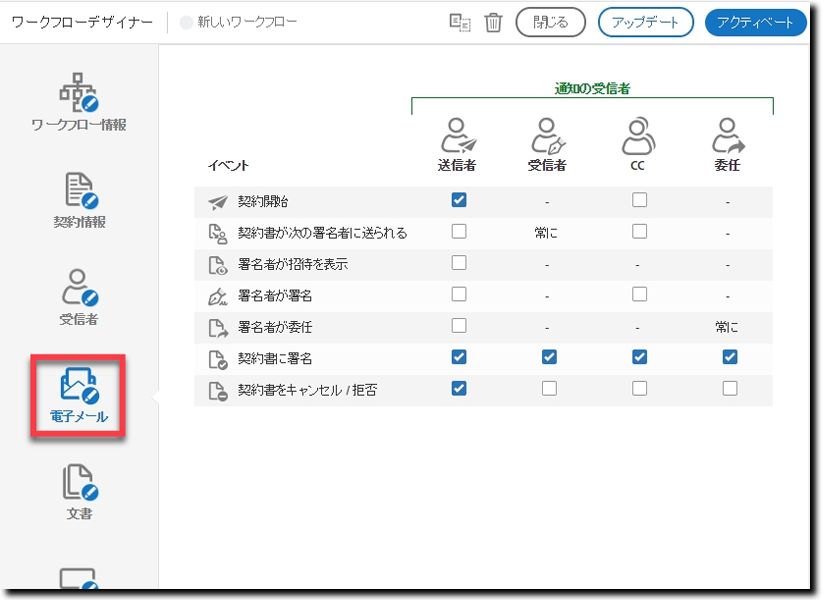Check 委任 checkbox for 契約書をキャンセル / 拒否
This screenshot has height=600, width=830.
[x=730, y=388]
